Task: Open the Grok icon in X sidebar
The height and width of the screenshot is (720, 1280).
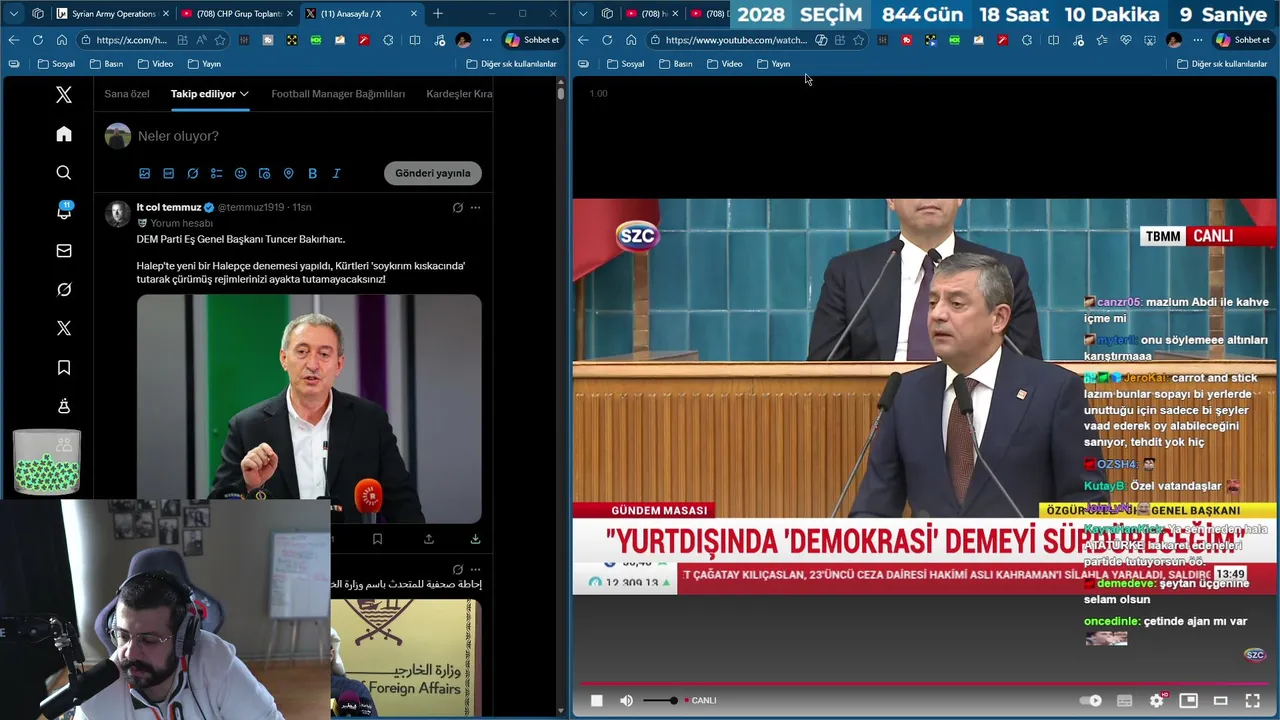Action: 64,289
